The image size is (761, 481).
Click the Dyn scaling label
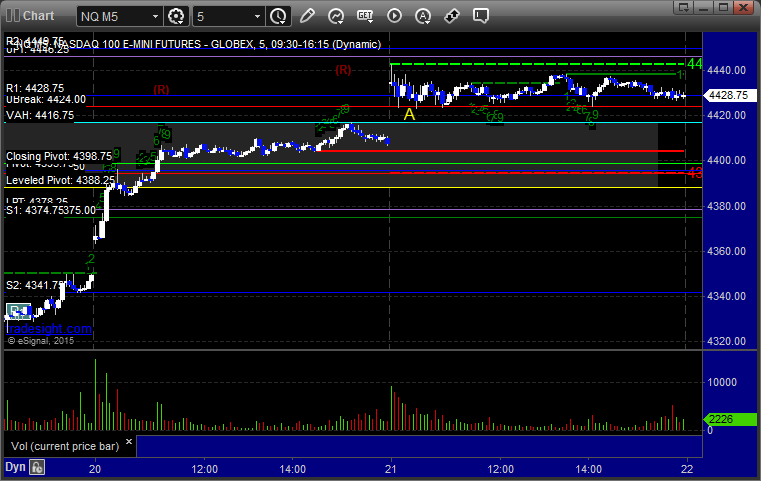click(x=15, y=467)
